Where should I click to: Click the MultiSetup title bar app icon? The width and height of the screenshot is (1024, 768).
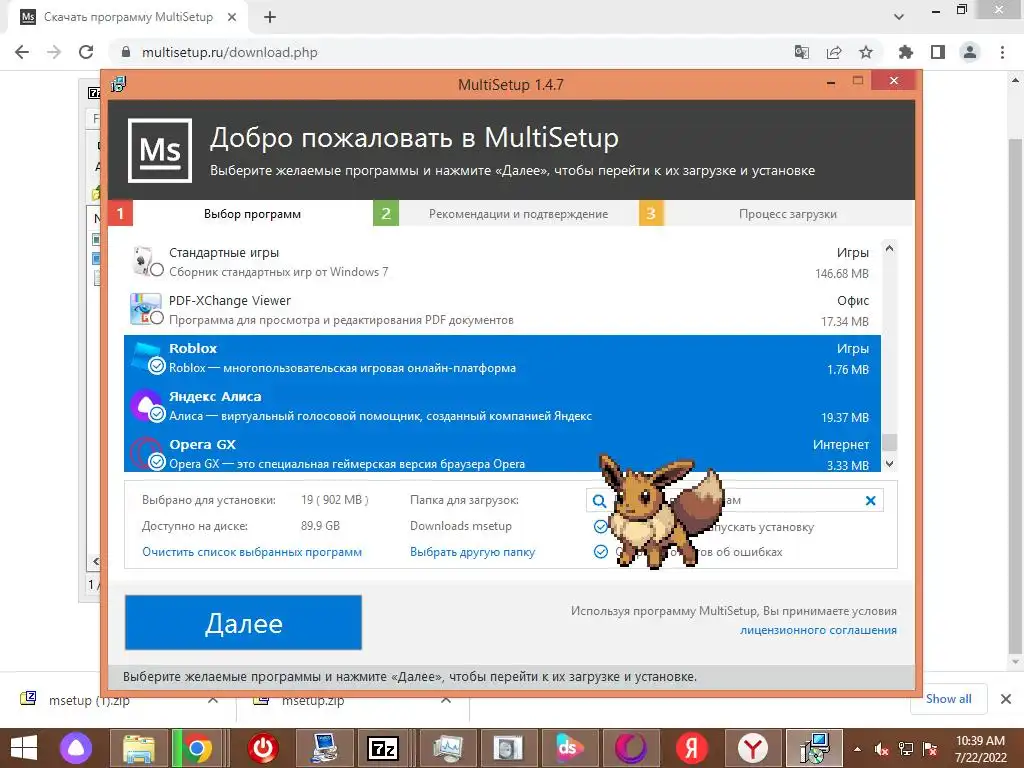(x=118, y=84)
